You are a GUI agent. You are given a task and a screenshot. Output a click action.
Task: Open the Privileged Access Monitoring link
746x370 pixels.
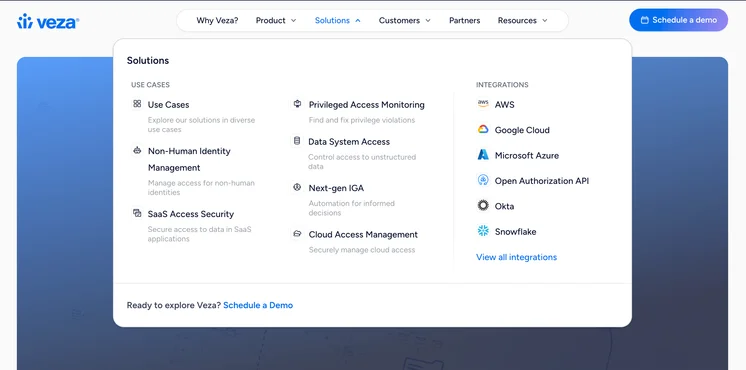click(366, 105)
